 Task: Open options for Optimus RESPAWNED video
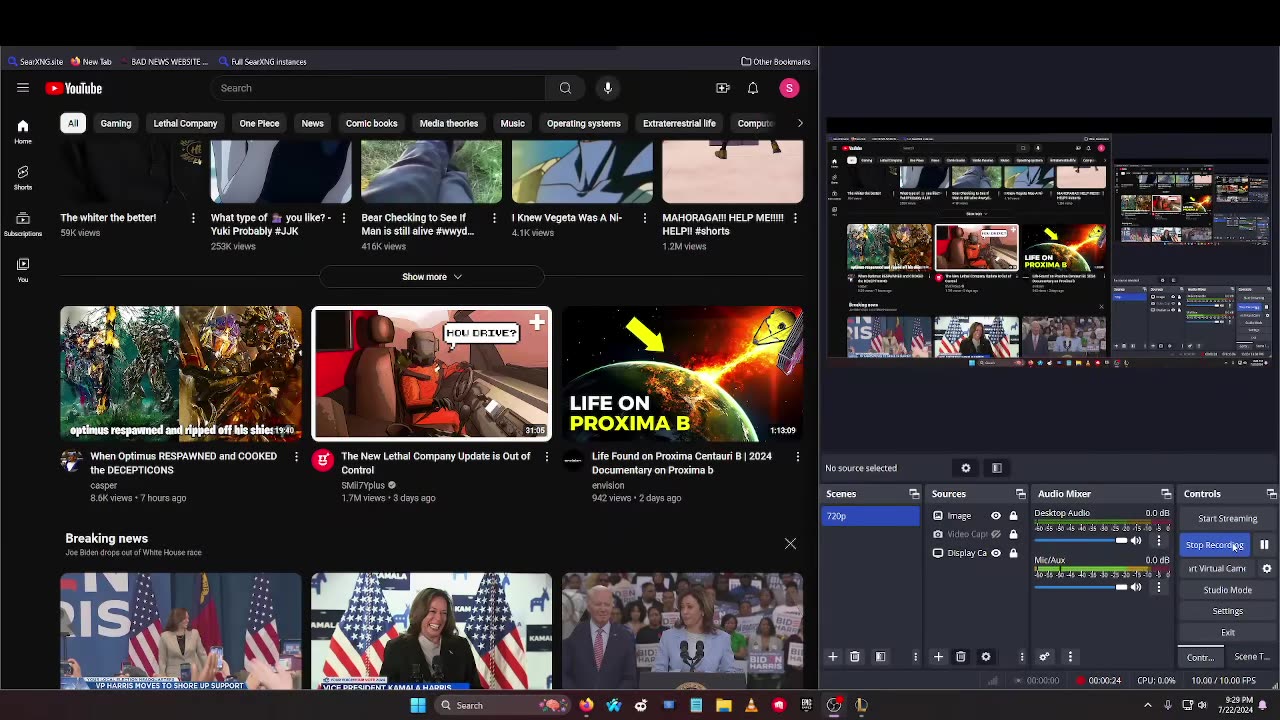click(x=296, y=457)
